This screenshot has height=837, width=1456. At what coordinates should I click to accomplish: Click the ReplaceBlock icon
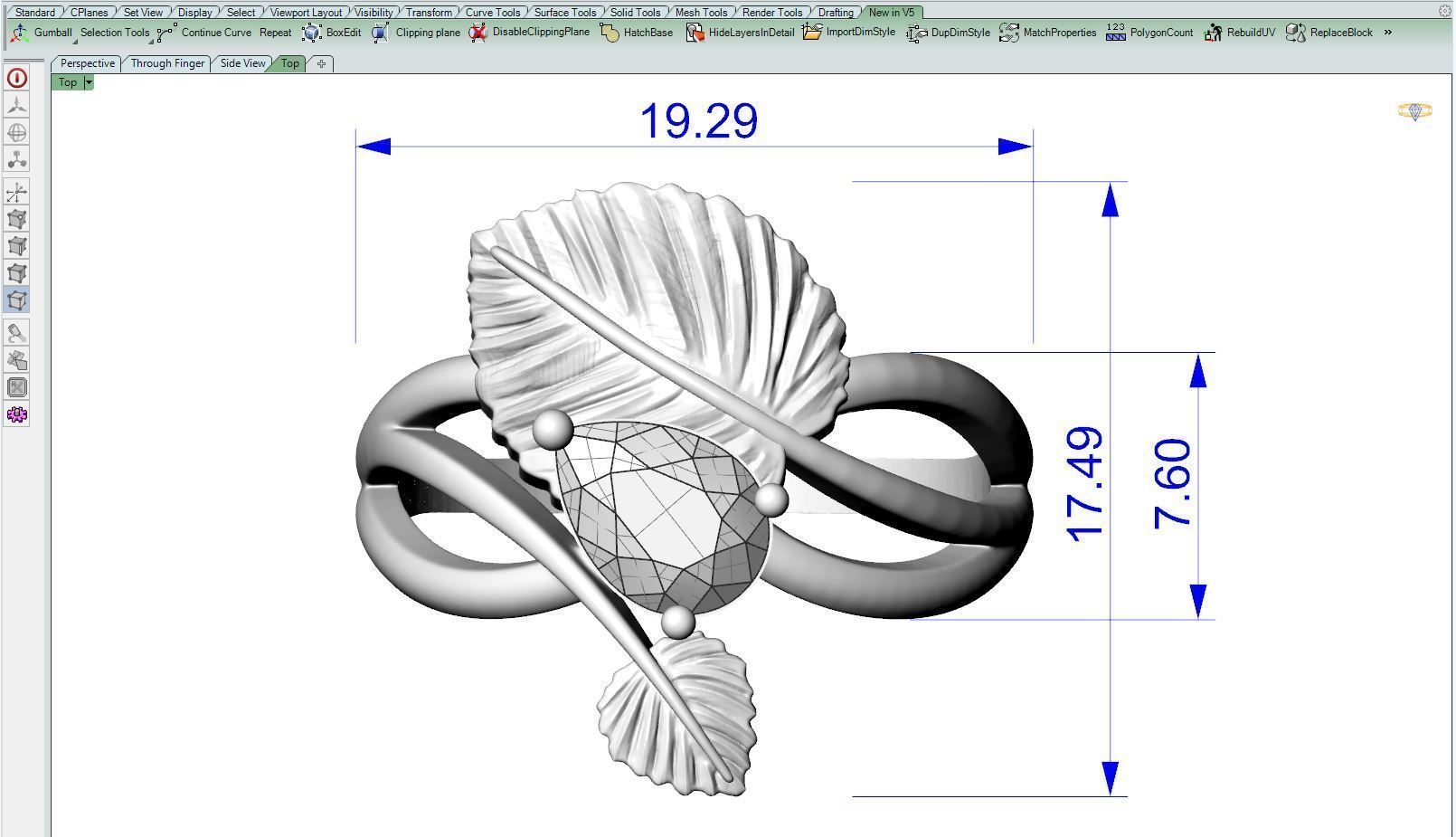[x=1296, y=33]
